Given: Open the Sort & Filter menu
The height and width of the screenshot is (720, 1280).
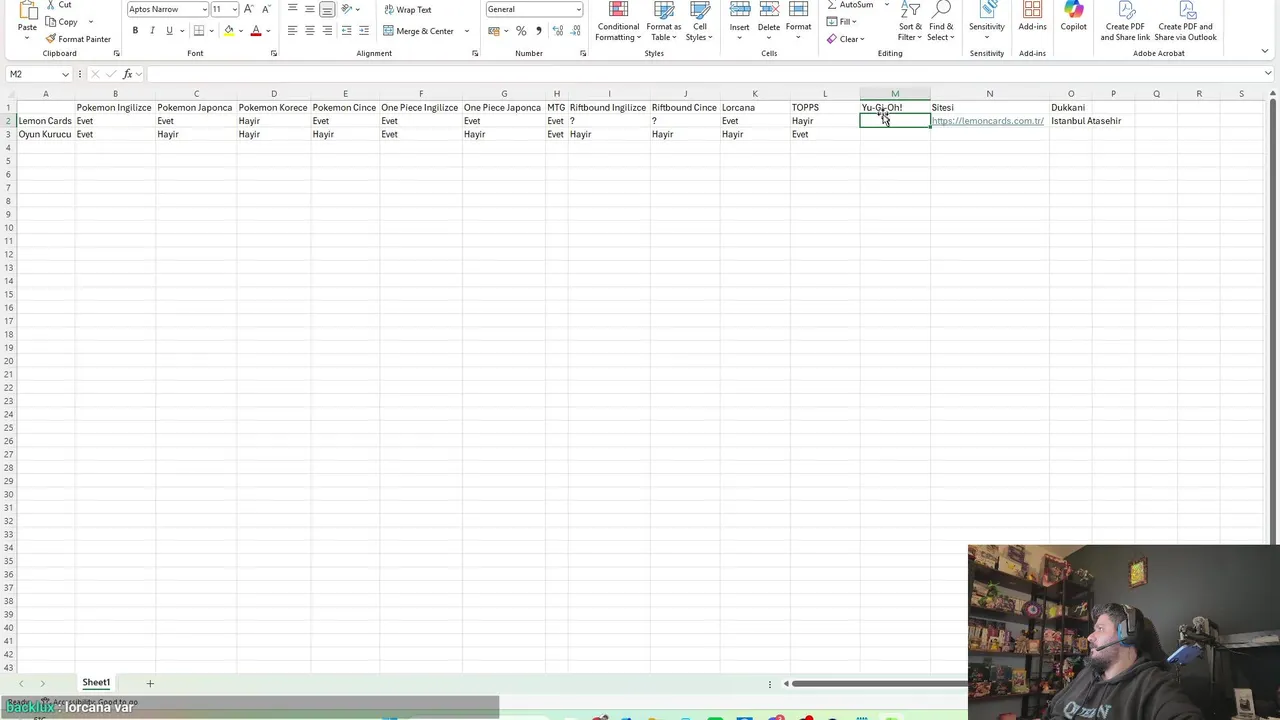Looking at the screenshot, I should tap(910, 21).
